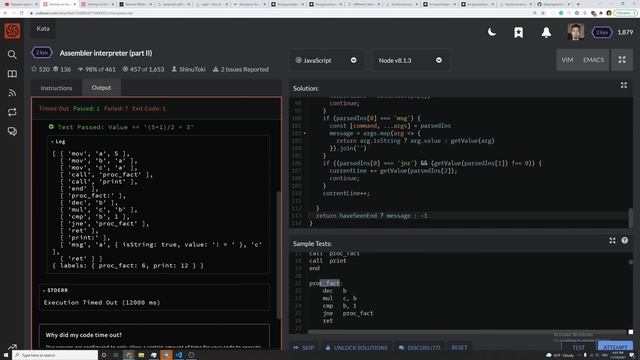The width and height of the screenshot is (640, 360).
Task: Enable EMACS editor mode
Action: (593, 60)
